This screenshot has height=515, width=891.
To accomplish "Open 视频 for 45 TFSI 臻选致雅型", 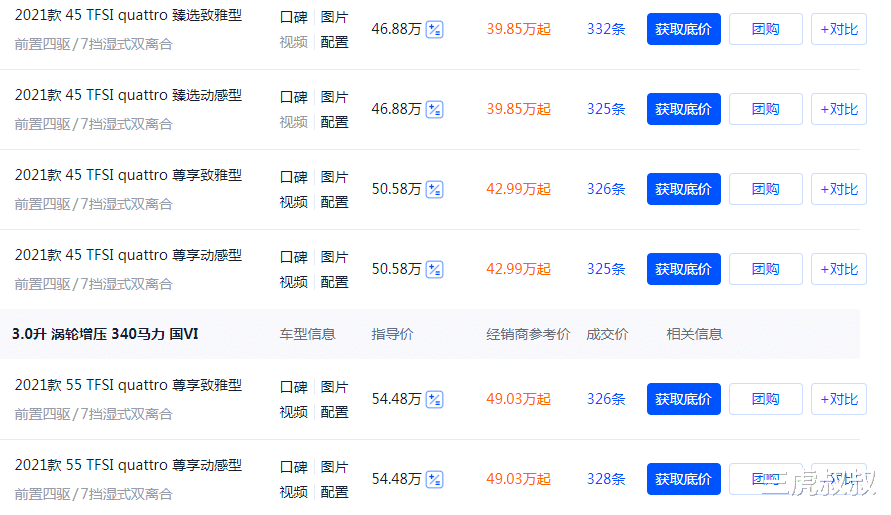I will pos(294,42).
